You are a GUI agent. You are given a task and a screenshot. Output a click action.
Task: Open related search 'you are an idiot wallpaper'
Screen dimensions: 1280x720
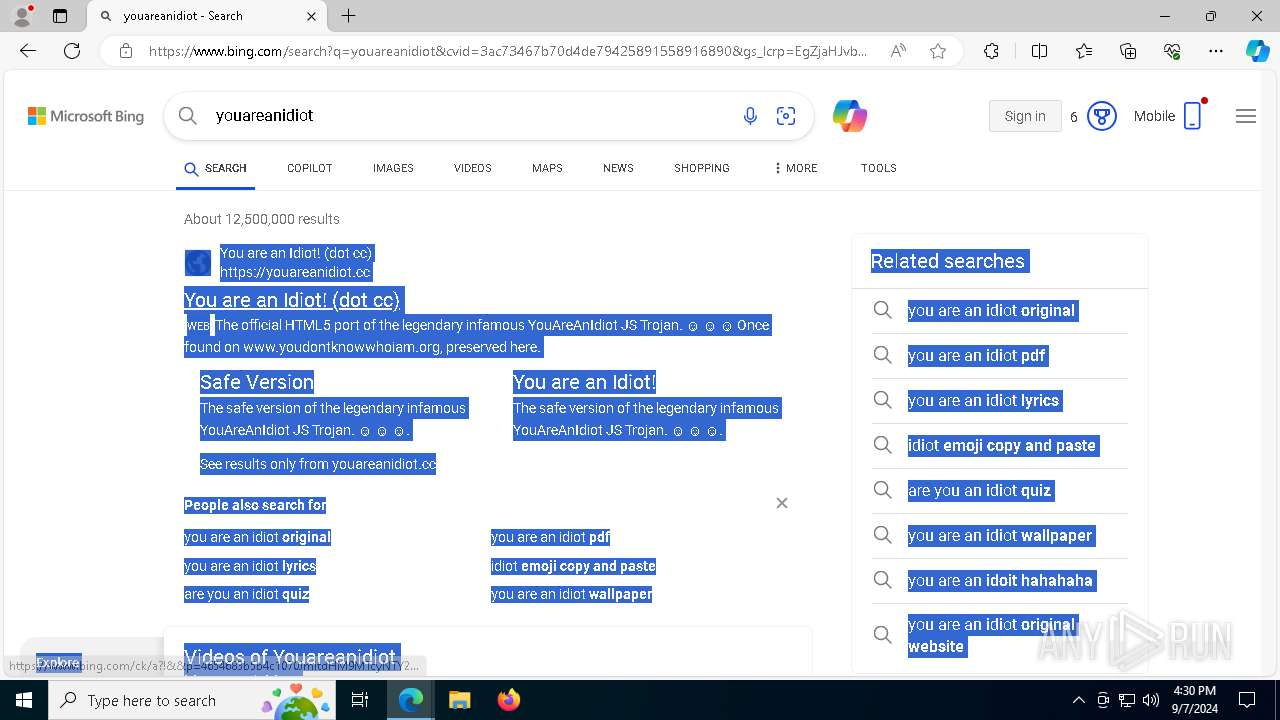[x=1000, y=536]
